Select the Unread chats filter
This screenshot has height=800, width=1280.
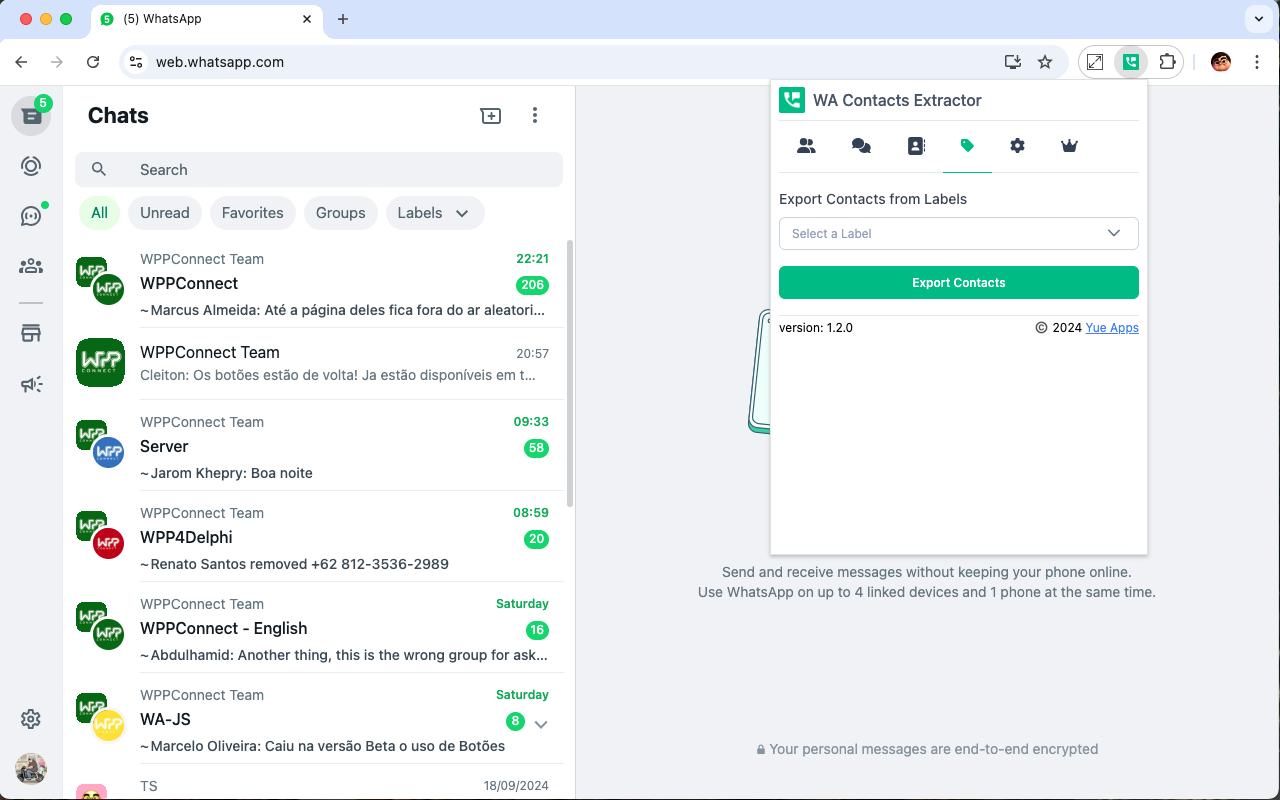(x=165, y=213)
